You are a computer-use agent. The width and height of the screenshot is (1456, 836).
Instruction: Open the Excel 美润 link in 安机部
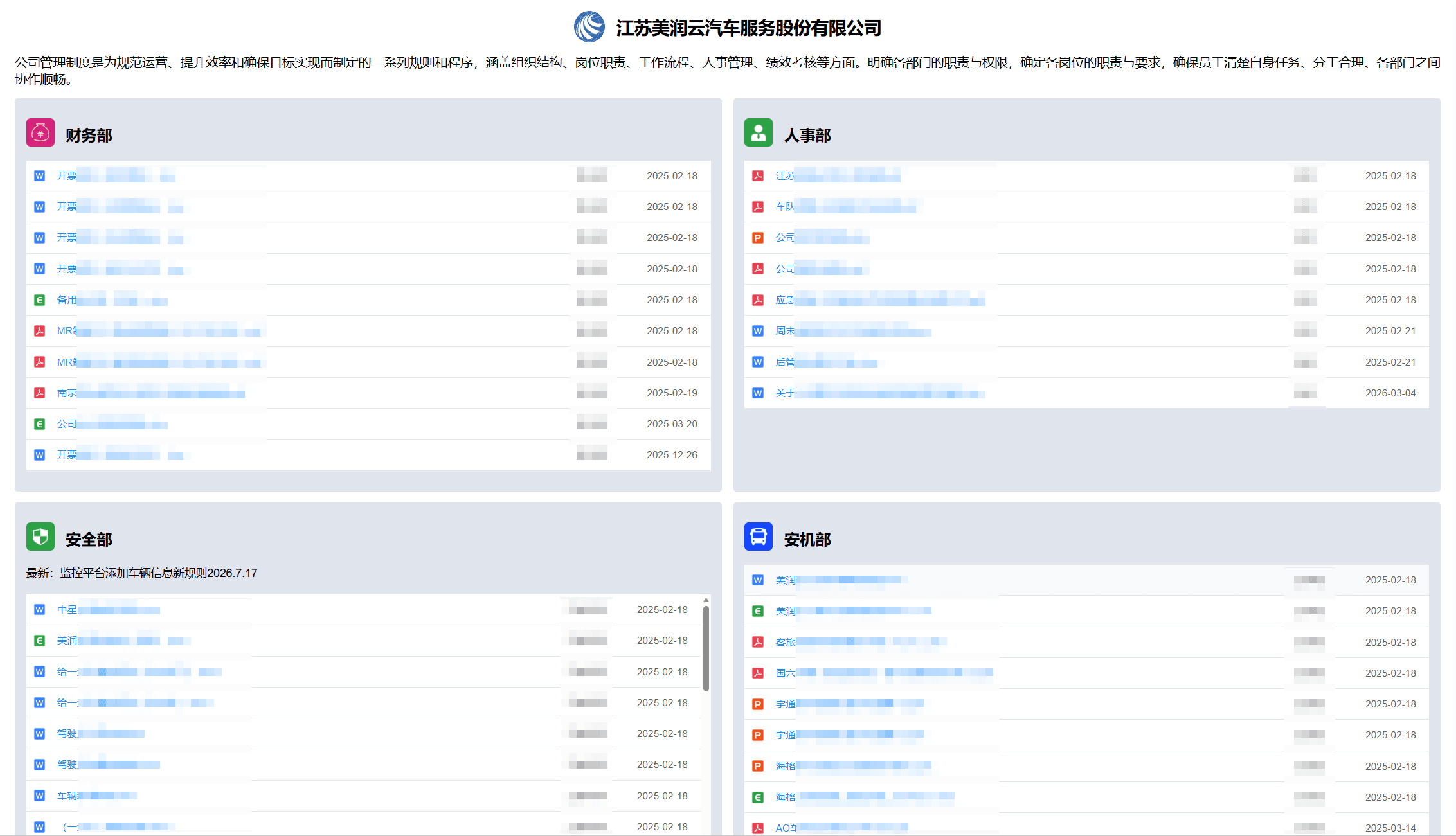pos(853,611)
